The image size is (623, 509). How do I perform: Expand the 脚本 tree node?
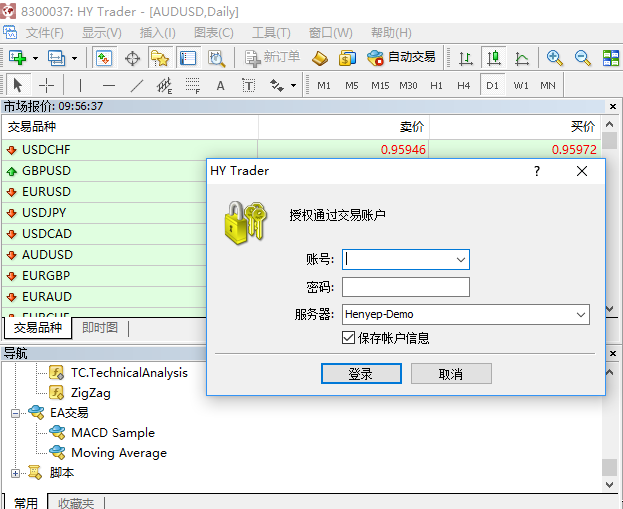pyautogui.click(x=15, y=473)
